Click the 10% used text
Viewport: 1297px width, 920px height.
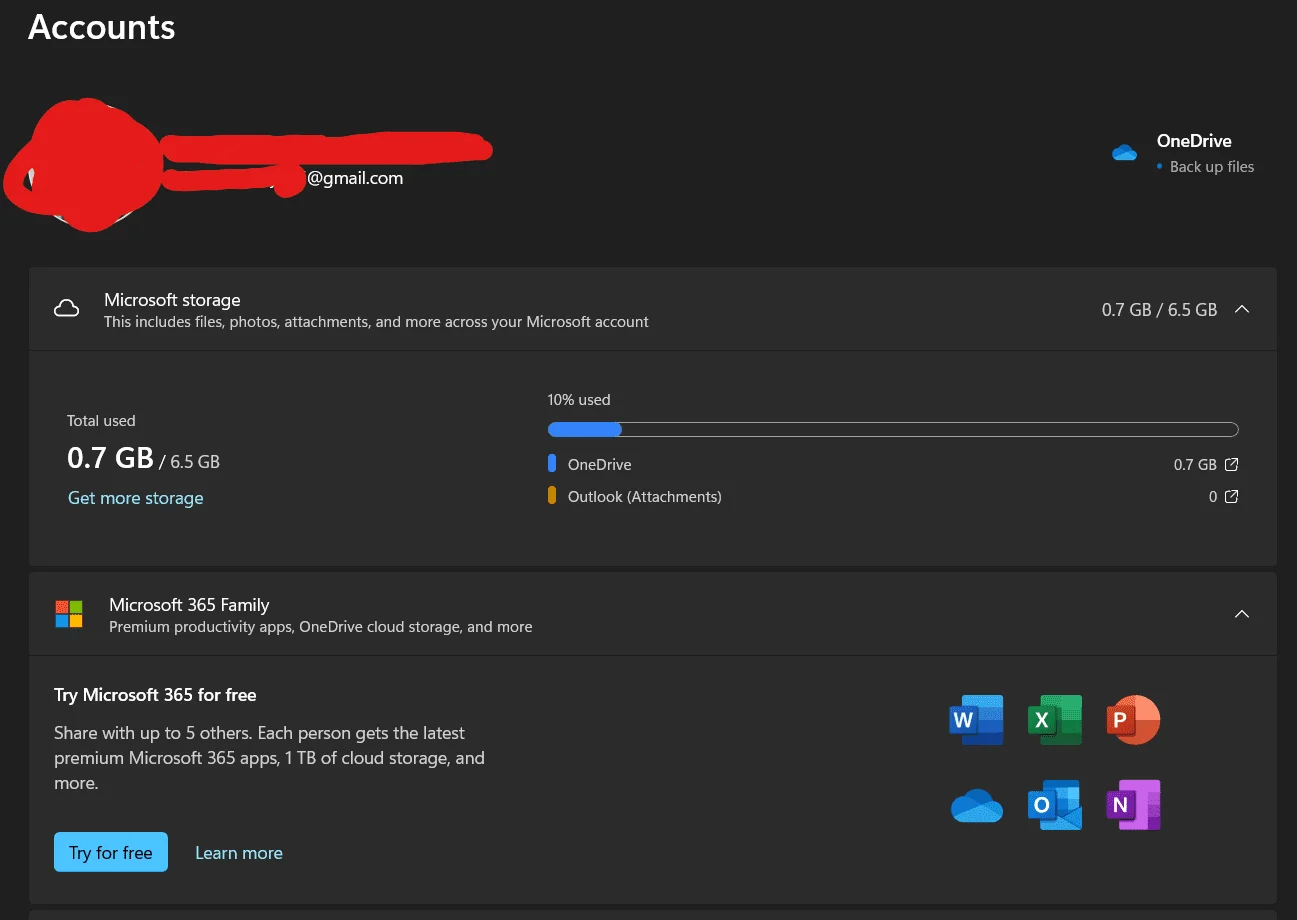coord(579,400)
